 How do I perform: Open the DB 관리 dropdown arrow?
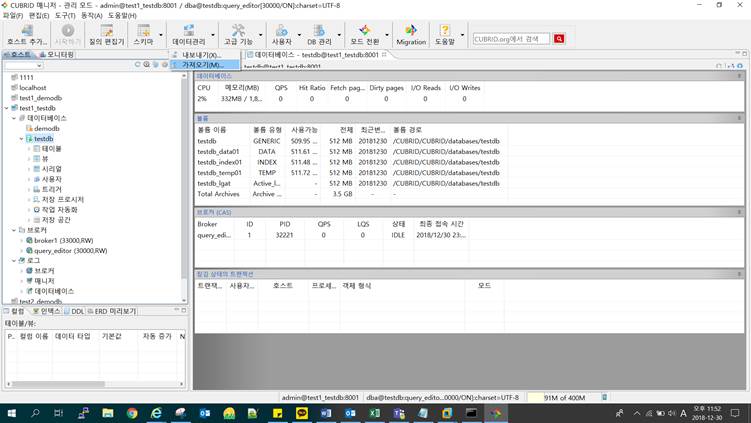pyautogui.click(x=339, y=35)
